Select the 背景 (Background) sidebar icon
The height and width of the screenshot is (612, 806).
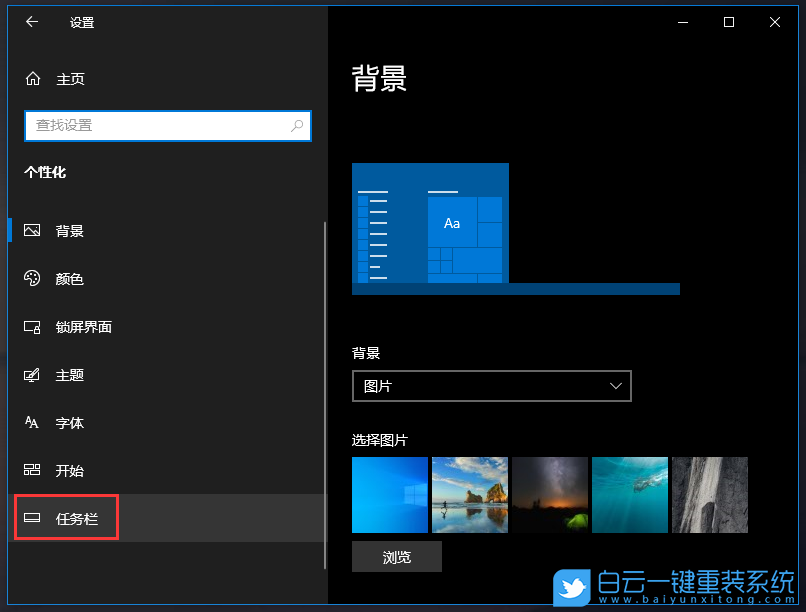tap(32, 230)
